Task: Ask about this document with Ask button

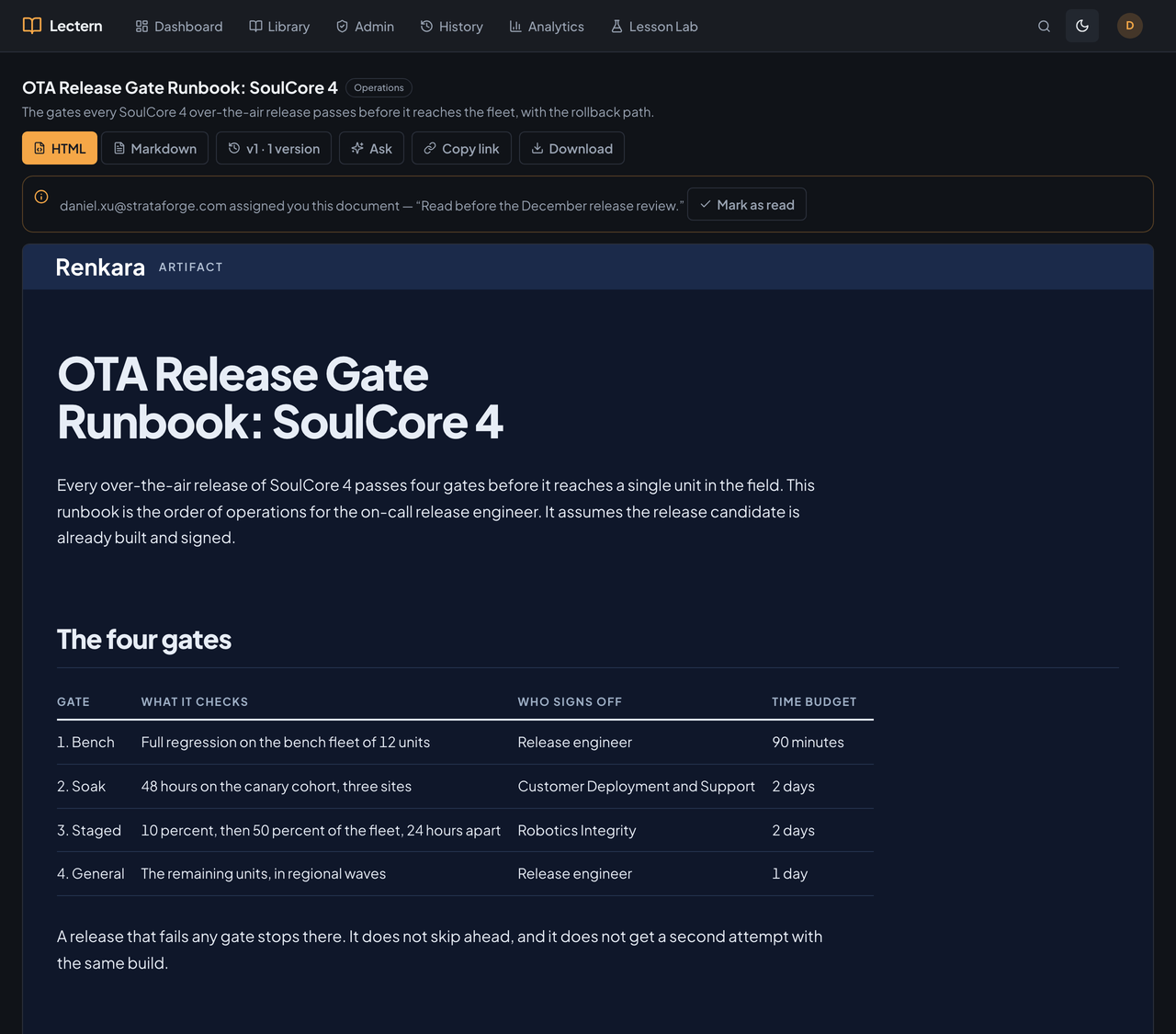Action: coord(372,148)
